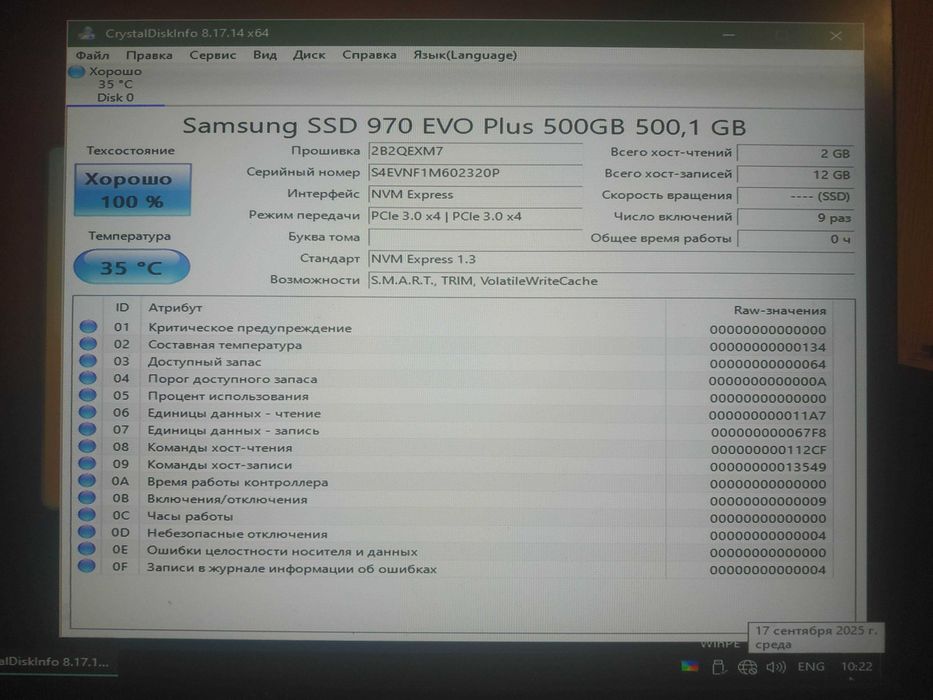Viewport: 933px width, 700px height.
Task: Open the volume speaker tray icon
Action: click(775, 667)
